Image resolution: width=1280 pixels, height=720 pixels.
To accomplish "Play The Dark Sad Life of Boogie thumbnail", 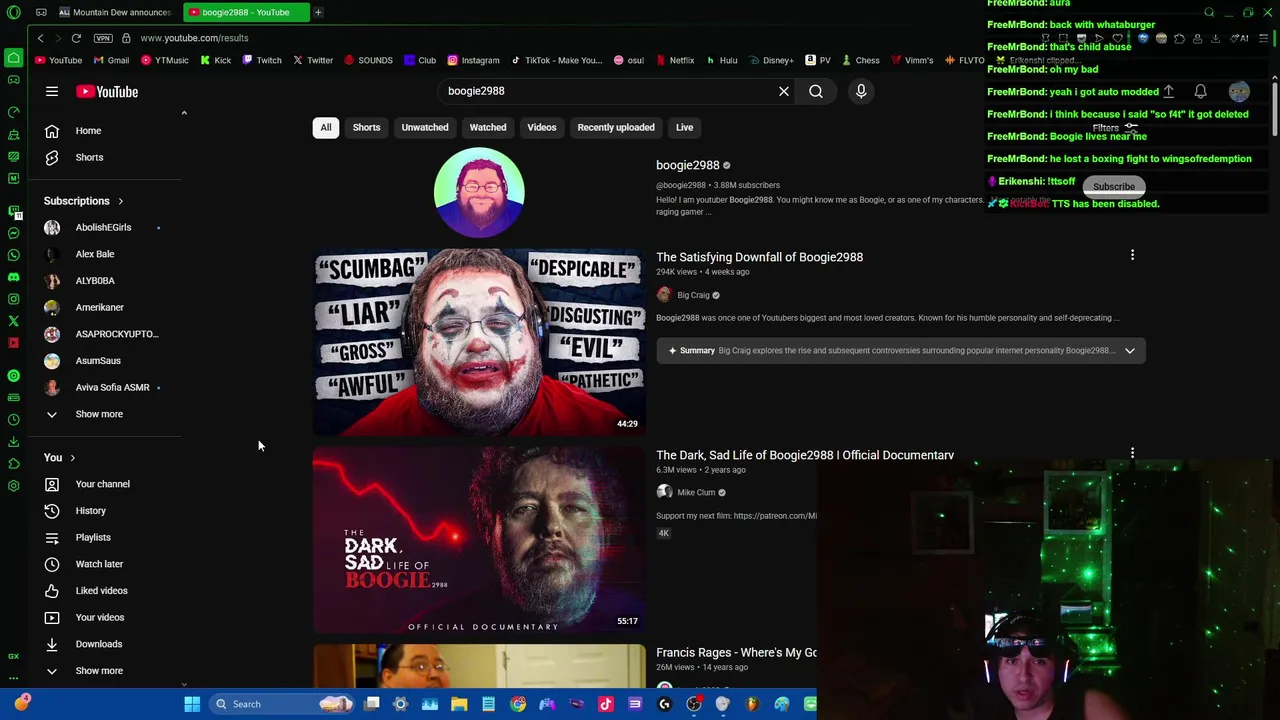I will tap(479, 540).
